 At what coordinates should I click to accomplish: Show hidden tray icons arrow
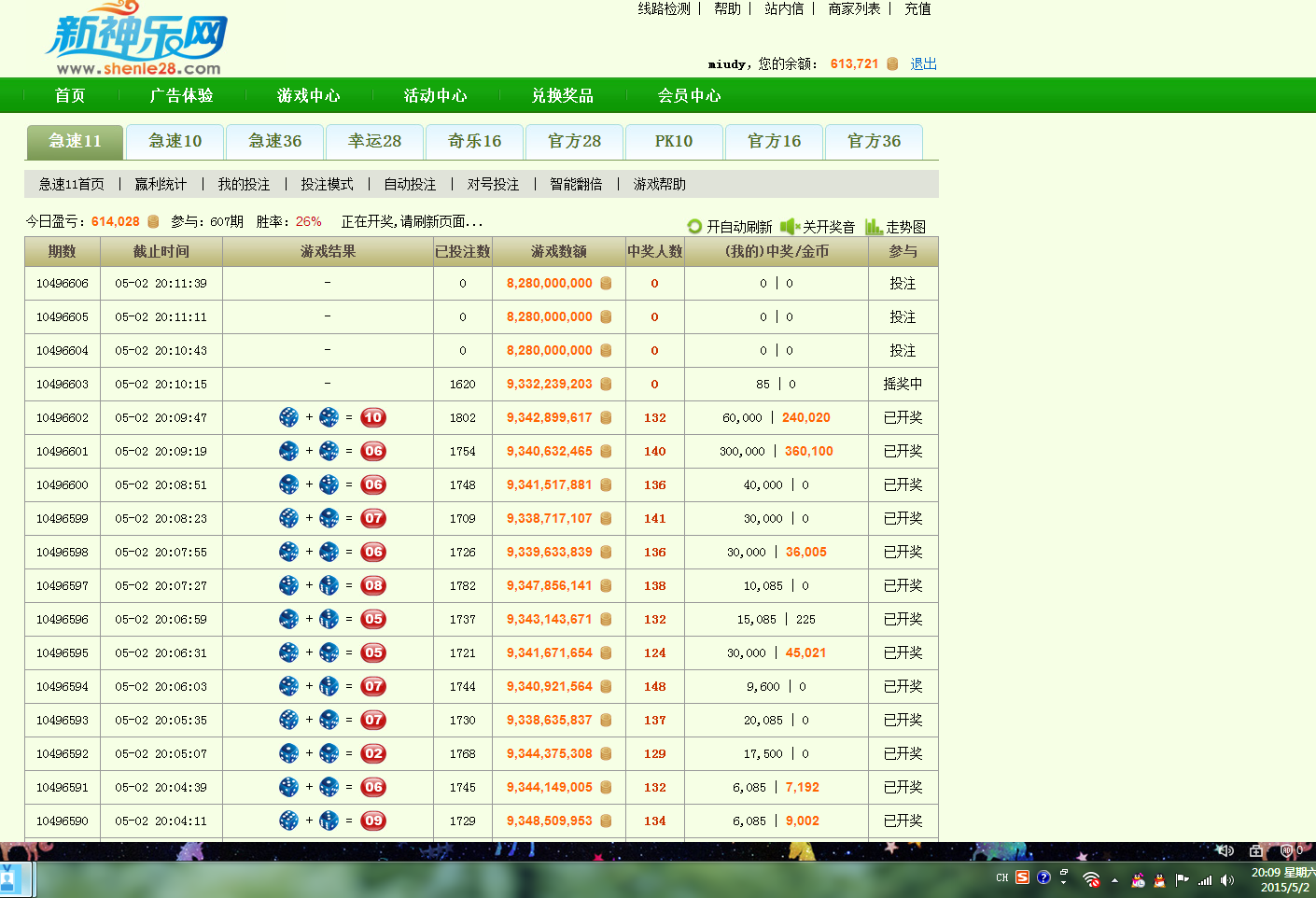click(x=1114, y=879)
